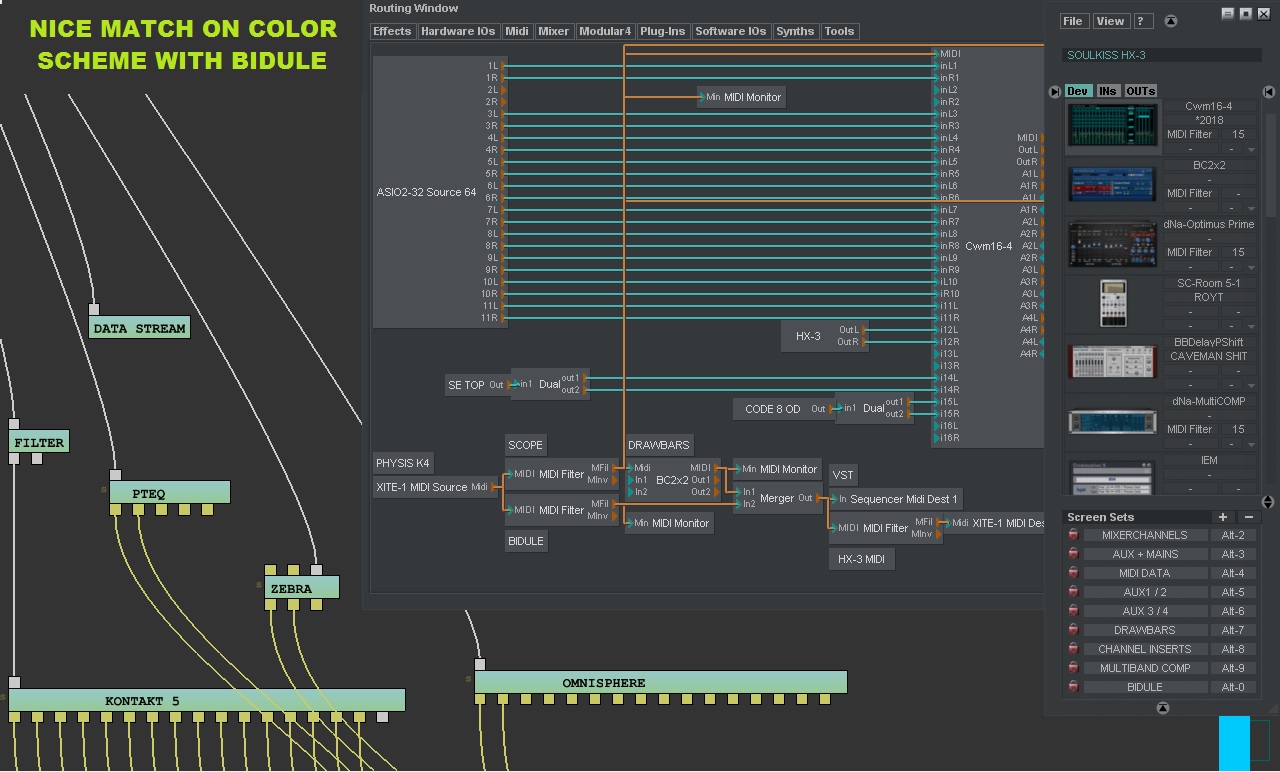The width and height of the screenshot is (1280, 772).
Task: Click the dNa-MultiCOMP rack icon
Action: (x=1113, y=421)
